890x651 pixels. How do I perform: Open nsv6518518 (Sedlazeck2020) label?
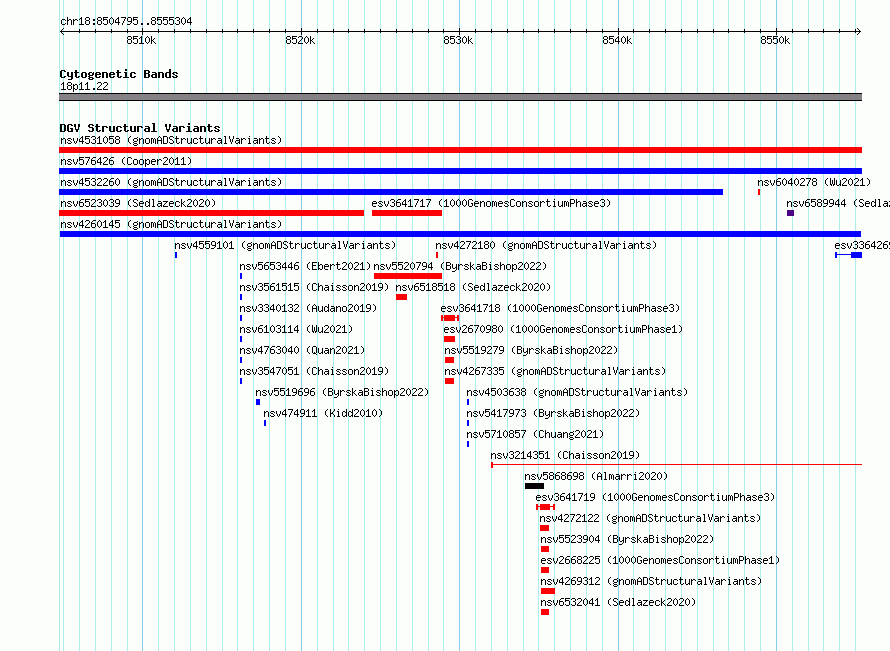pos(473,287)
